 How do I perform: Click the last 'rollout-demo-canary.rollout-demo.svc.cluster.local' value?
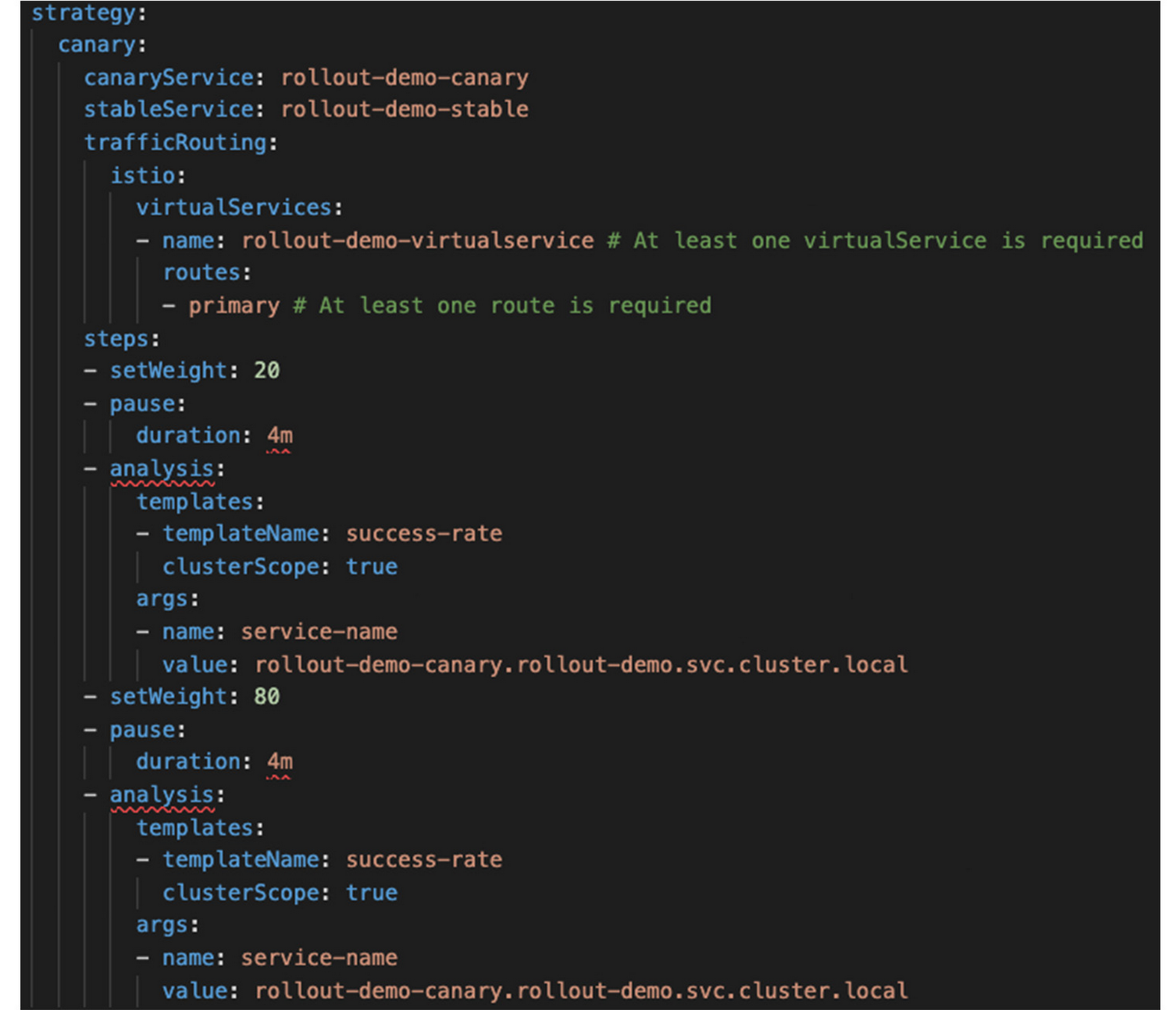coord(581,991)
